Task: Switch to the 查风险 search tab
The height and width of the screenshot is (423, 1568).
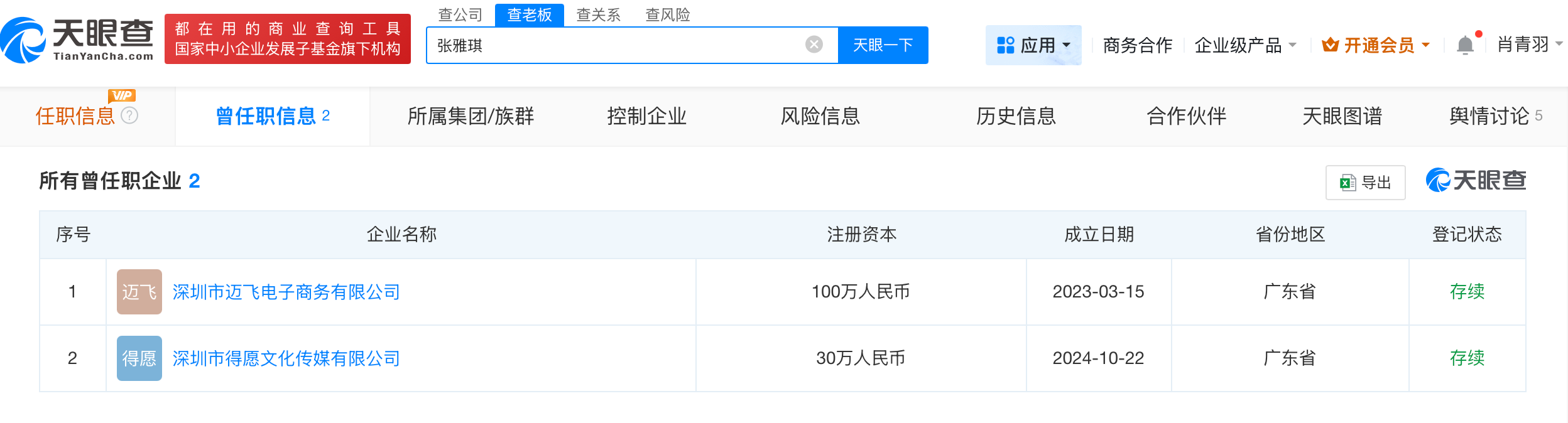Action: [668, 14]
